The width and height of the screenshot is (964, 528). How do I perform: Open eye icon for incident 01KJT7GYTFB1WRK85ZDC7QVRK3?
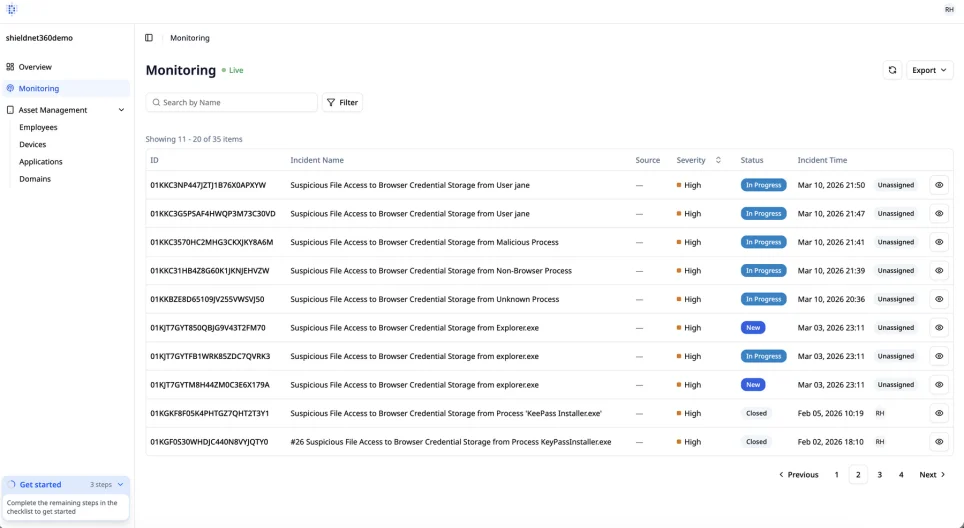(939, 357)
